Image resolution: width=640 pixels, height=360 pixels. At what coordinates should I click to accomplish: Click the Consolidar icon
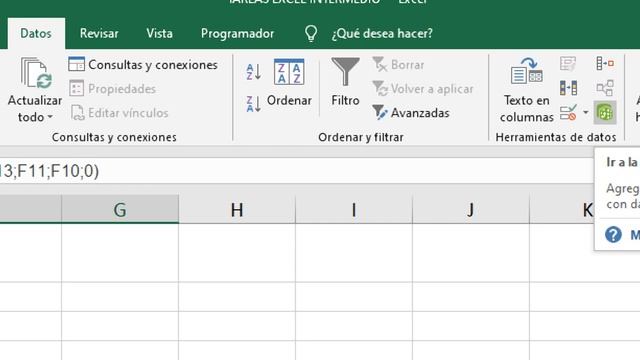(605, 64)
